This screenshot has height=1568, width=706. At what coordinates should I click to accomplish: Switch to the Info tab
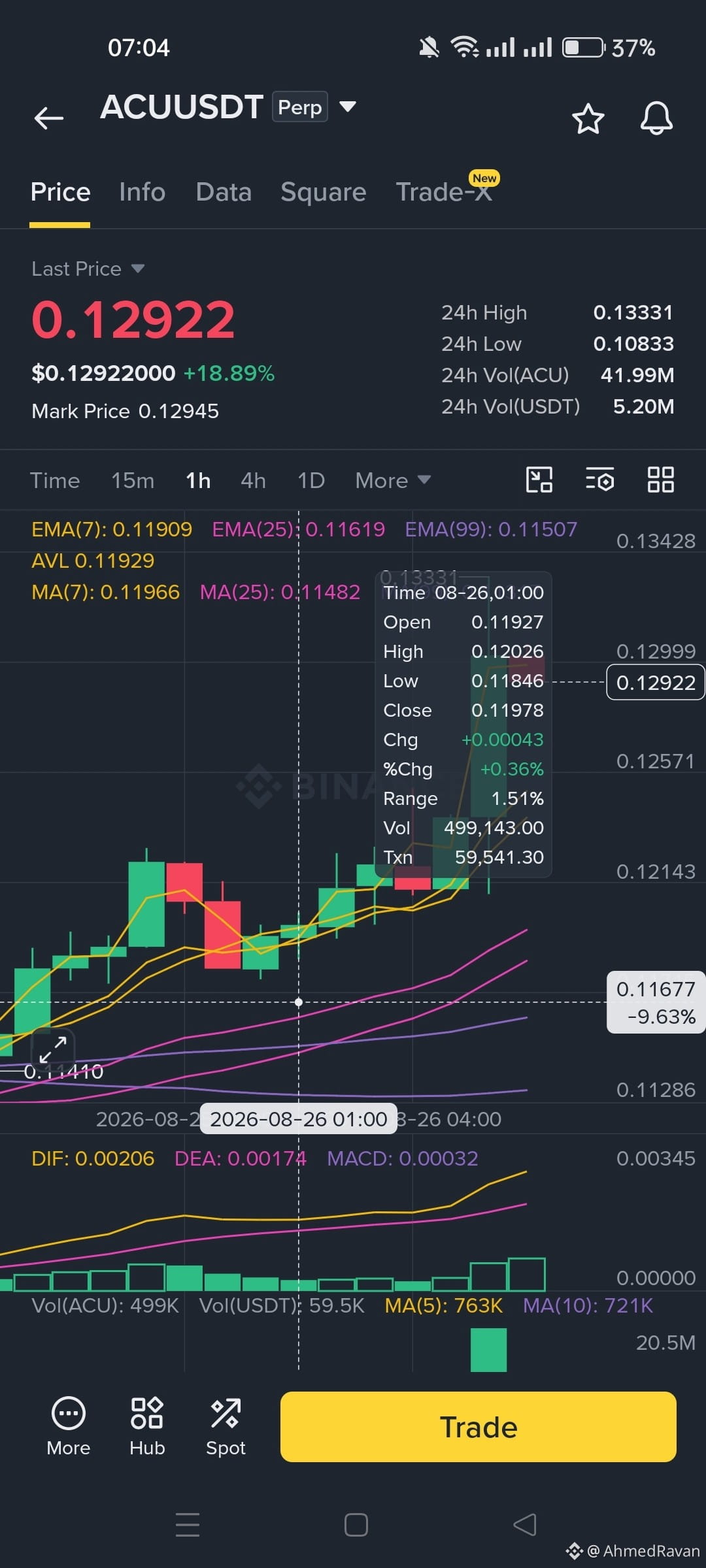[x=142, y=192]
